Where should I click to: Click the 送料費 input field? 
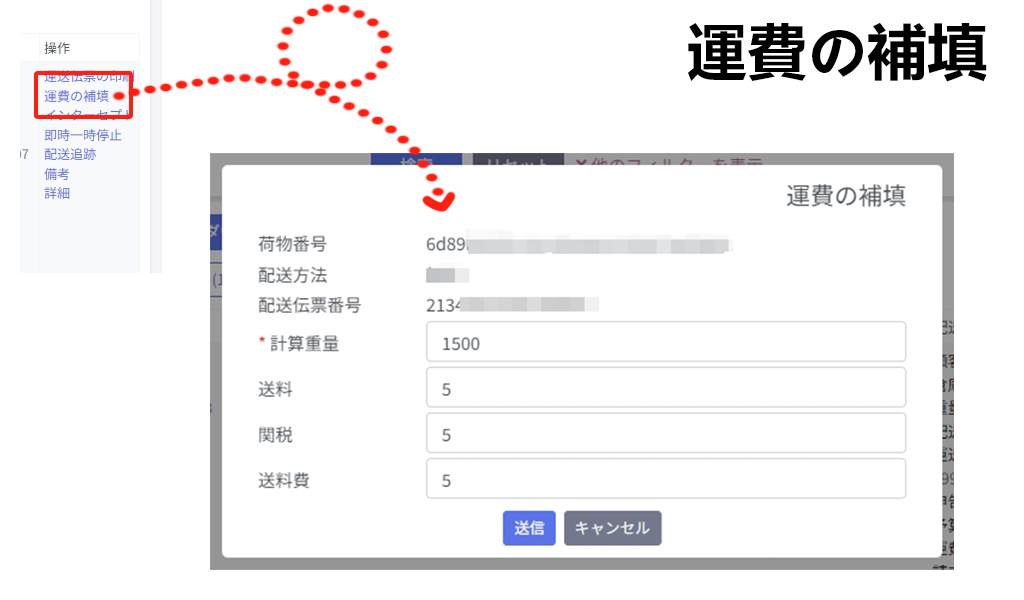coord(665,479)
